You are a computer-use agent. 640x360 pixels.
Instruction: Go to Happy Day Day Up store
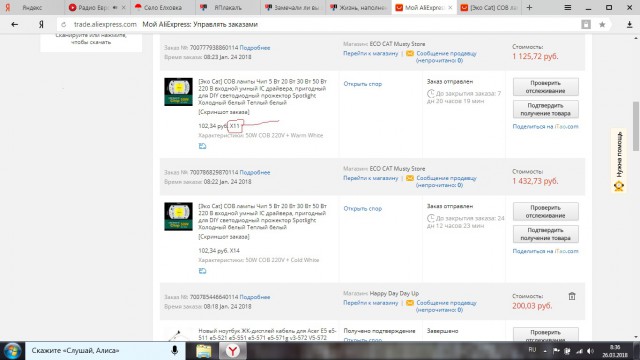click(x=371, y=303)
